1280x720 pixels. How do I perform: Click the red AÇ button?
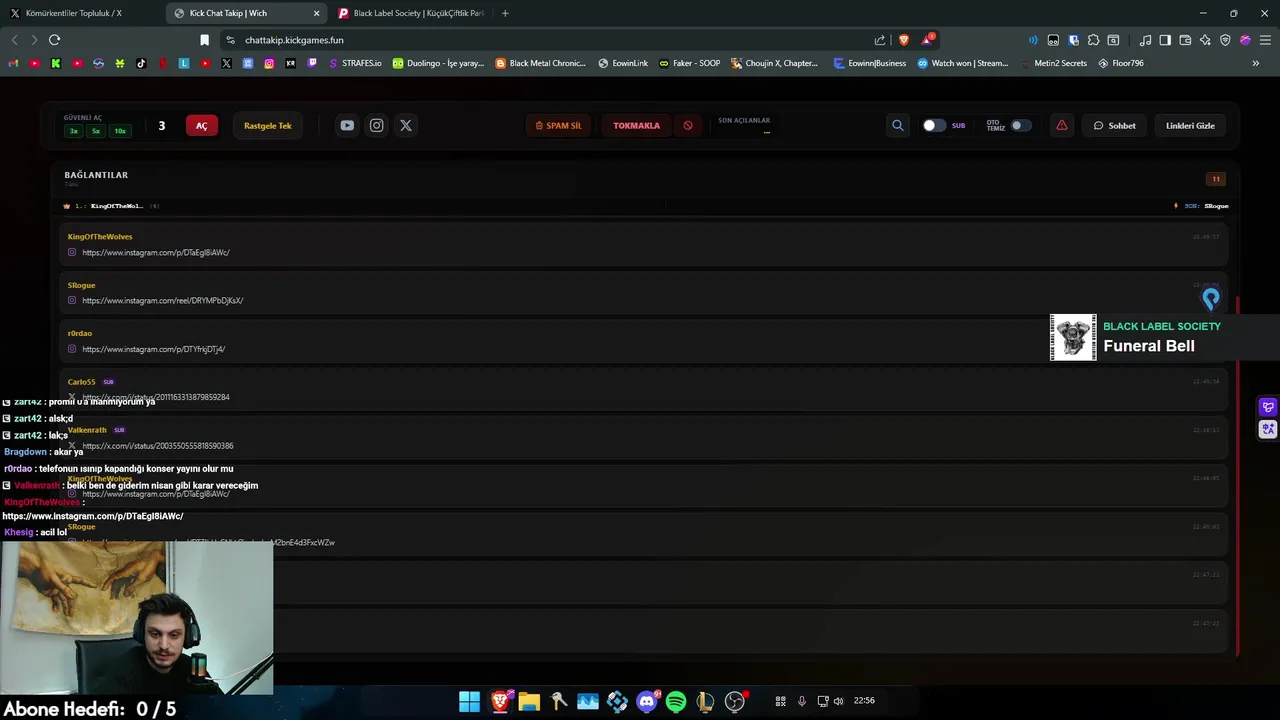(x=201, y=126)
